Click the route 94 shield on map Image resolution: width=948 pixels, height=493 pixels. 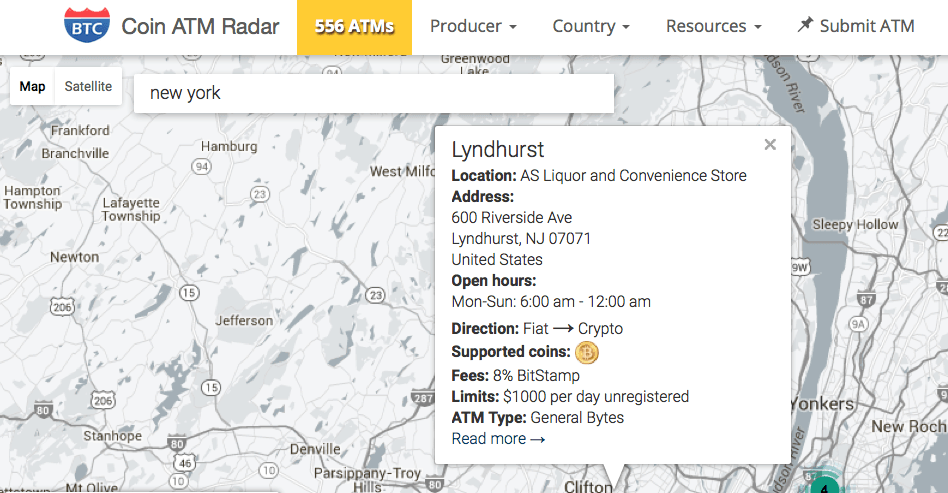point(201,166)
